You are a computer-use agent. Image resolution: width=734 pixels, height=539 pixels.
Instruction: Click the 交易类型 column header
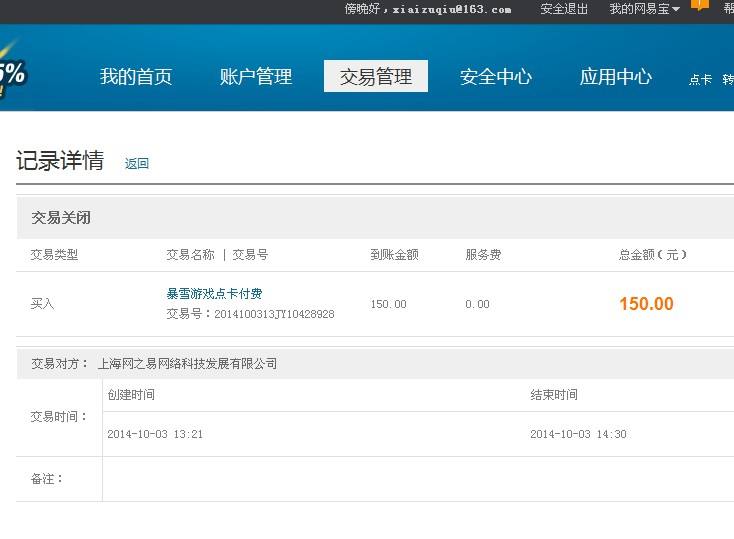[x=54, y=255]
